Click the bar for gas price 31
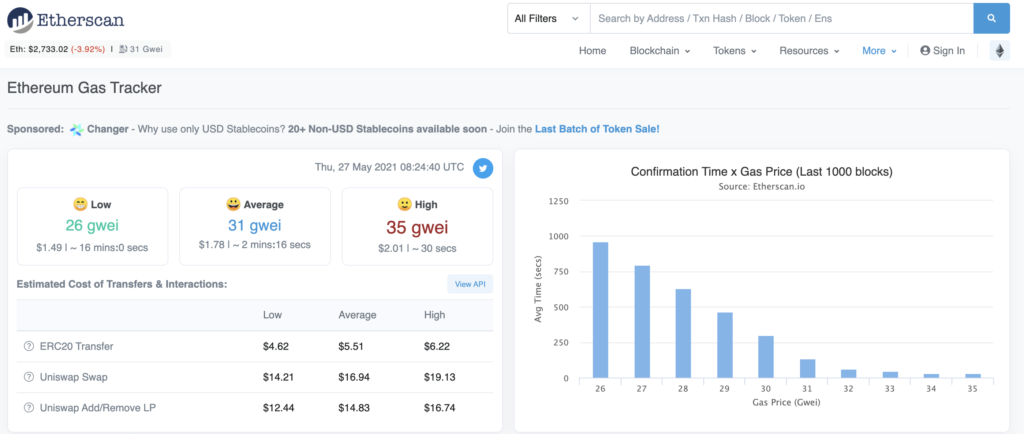The width and height of the screenshot is (1024, 434). point(808,369)
